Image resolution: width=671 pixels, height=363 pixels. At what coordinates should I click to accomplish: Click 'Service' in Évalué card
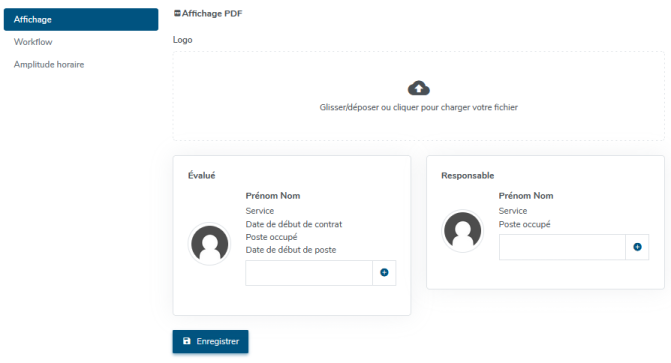tap(260, 211)
